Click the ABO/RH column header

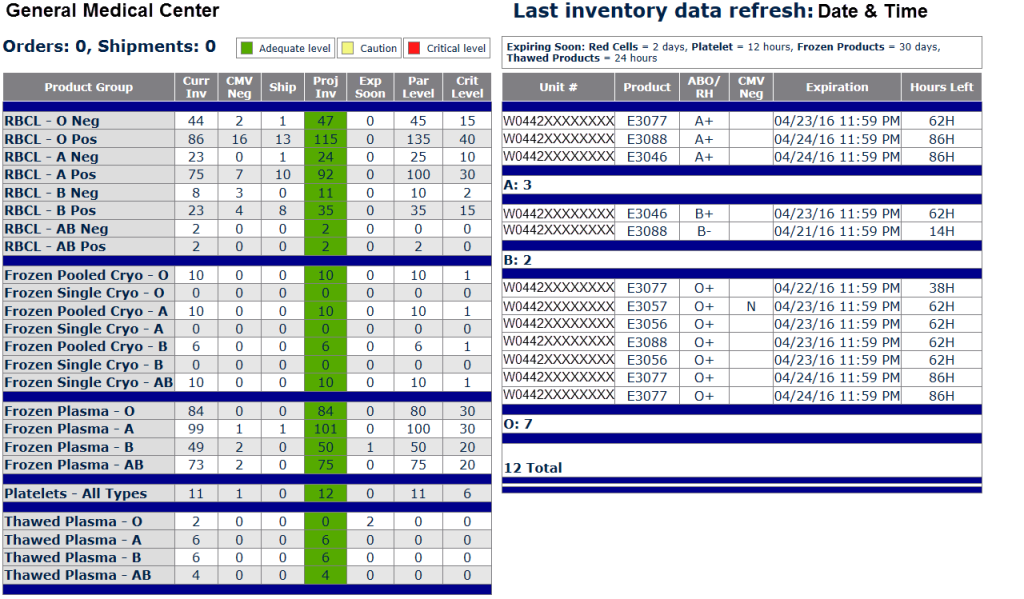pos(704,87)
